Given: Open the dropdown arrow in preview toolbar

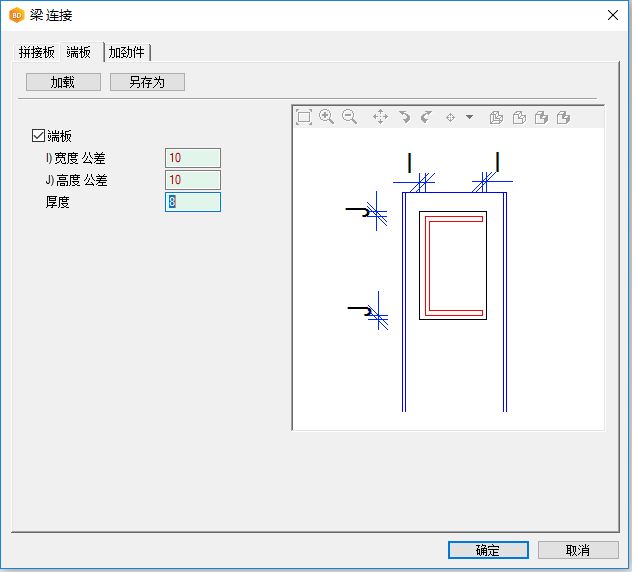Looking at the screenshot, I should 469,117.
